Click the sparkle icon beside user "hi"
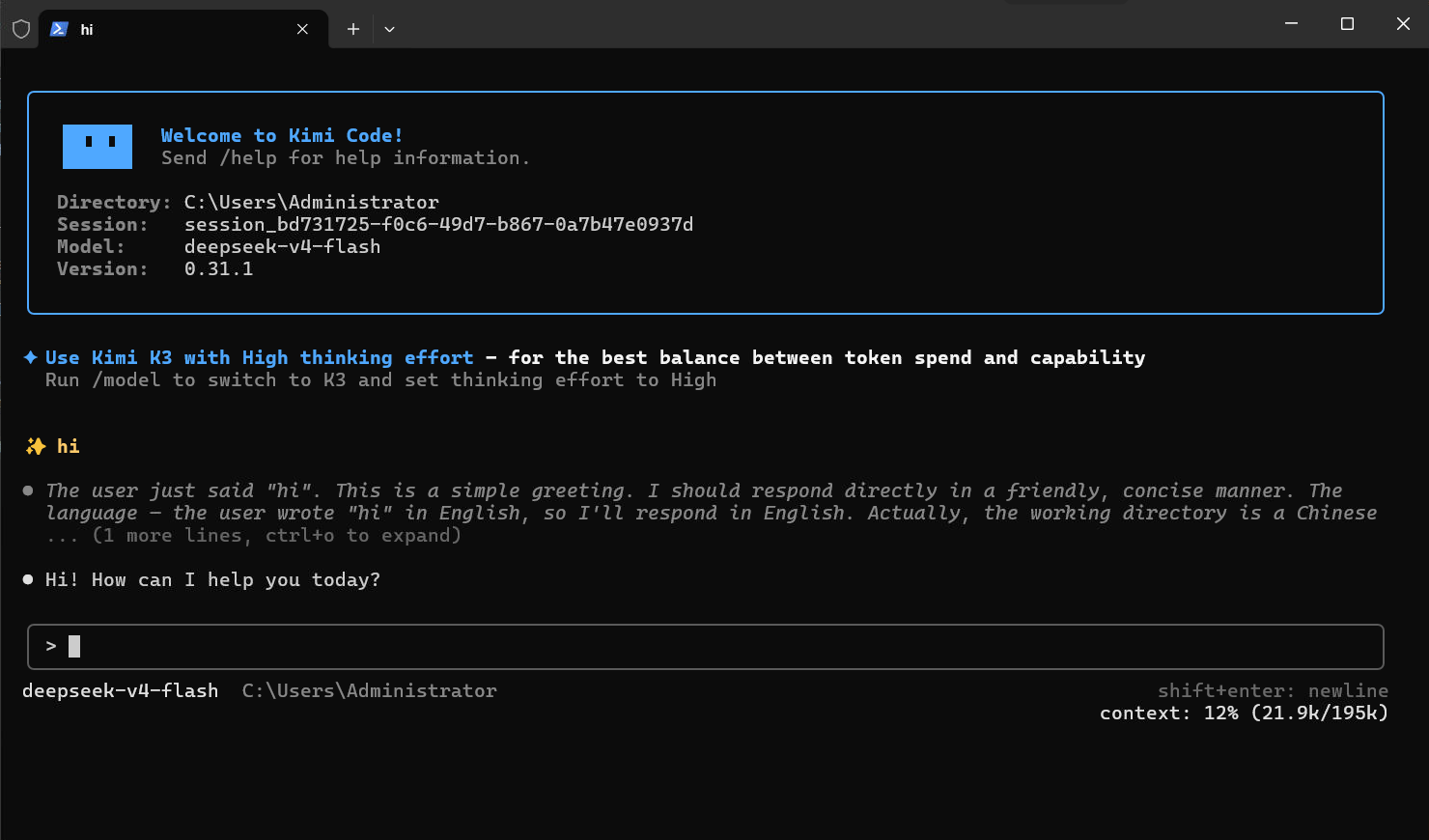The image size is (1429, 840). pyautogui.click(x=36, y=446)
